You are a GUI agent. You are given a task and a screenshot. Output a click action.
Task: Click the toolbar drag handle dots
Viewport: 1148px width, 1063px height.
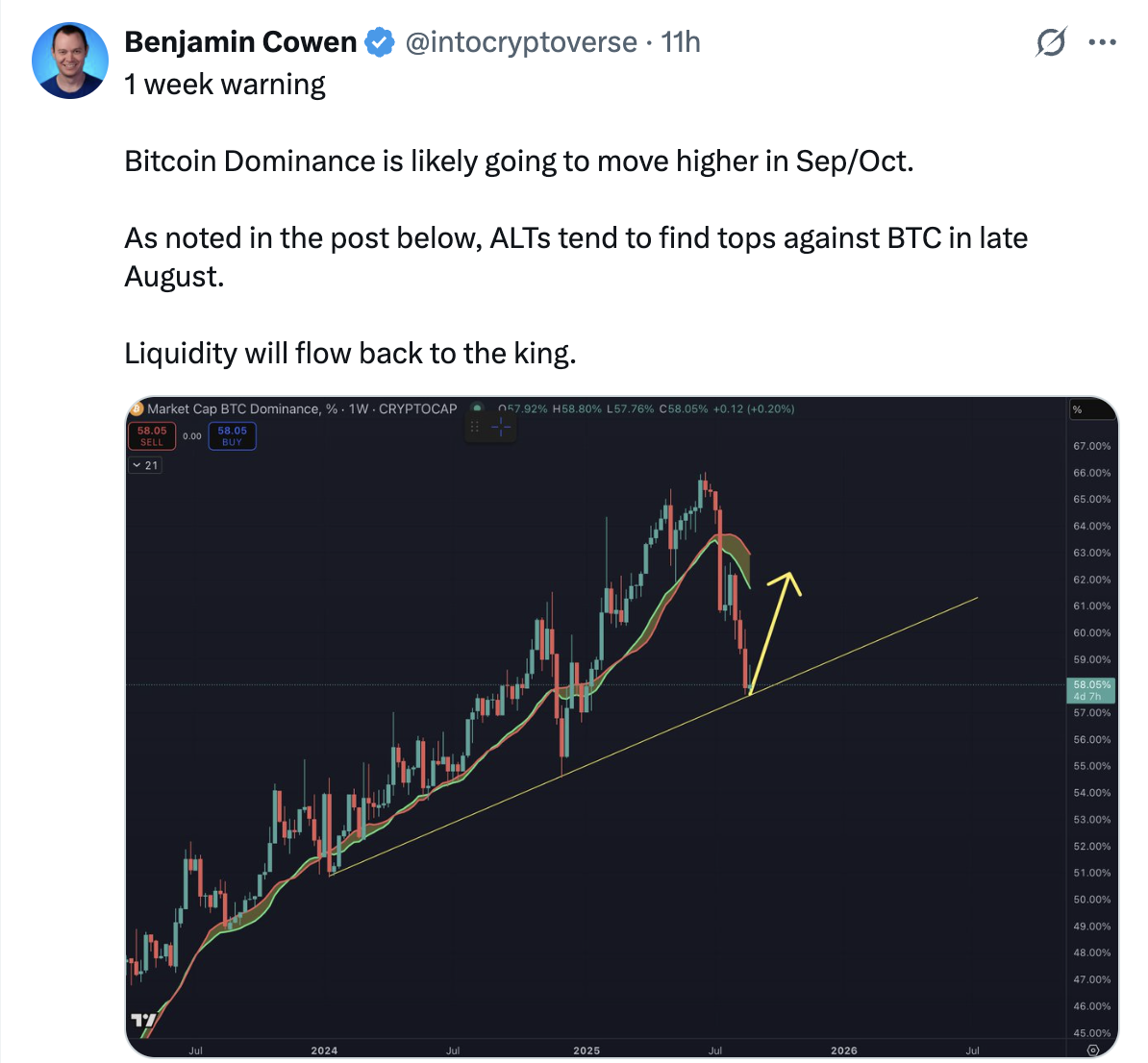(x=475, y=428)
